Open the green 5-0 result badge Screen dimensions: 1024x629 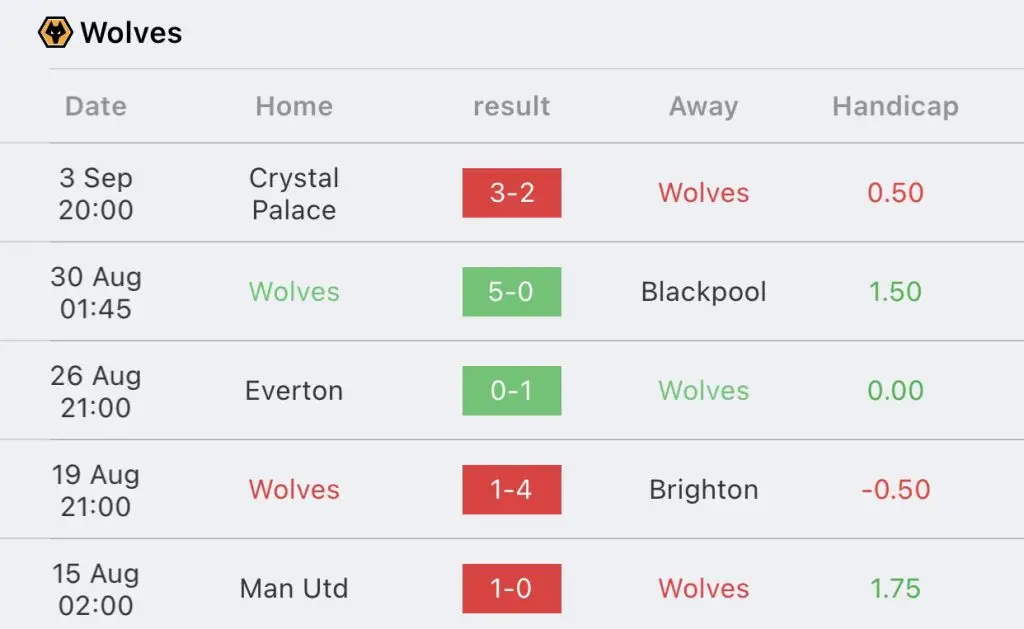[512, 291]
